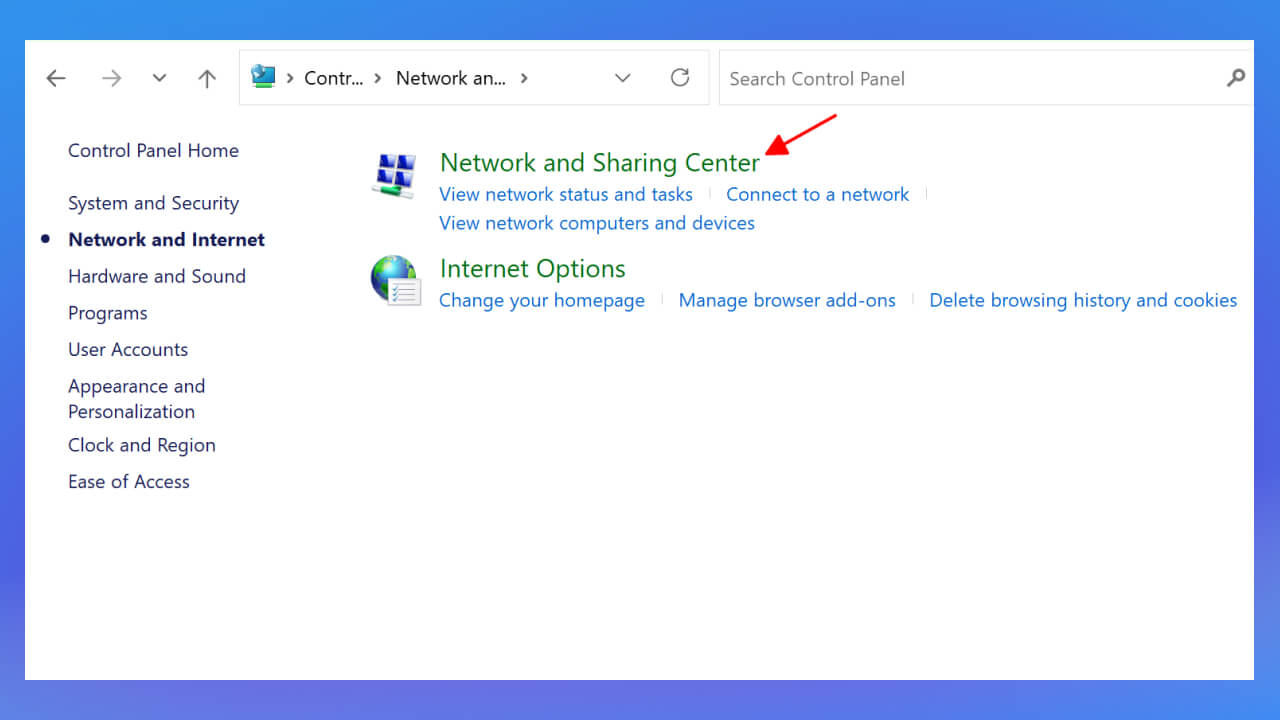The width and height of the screenshot is (1280, 720).
Task: Select the 'Contr...' breadcrumb segment
Action: (x=333, y=78)
